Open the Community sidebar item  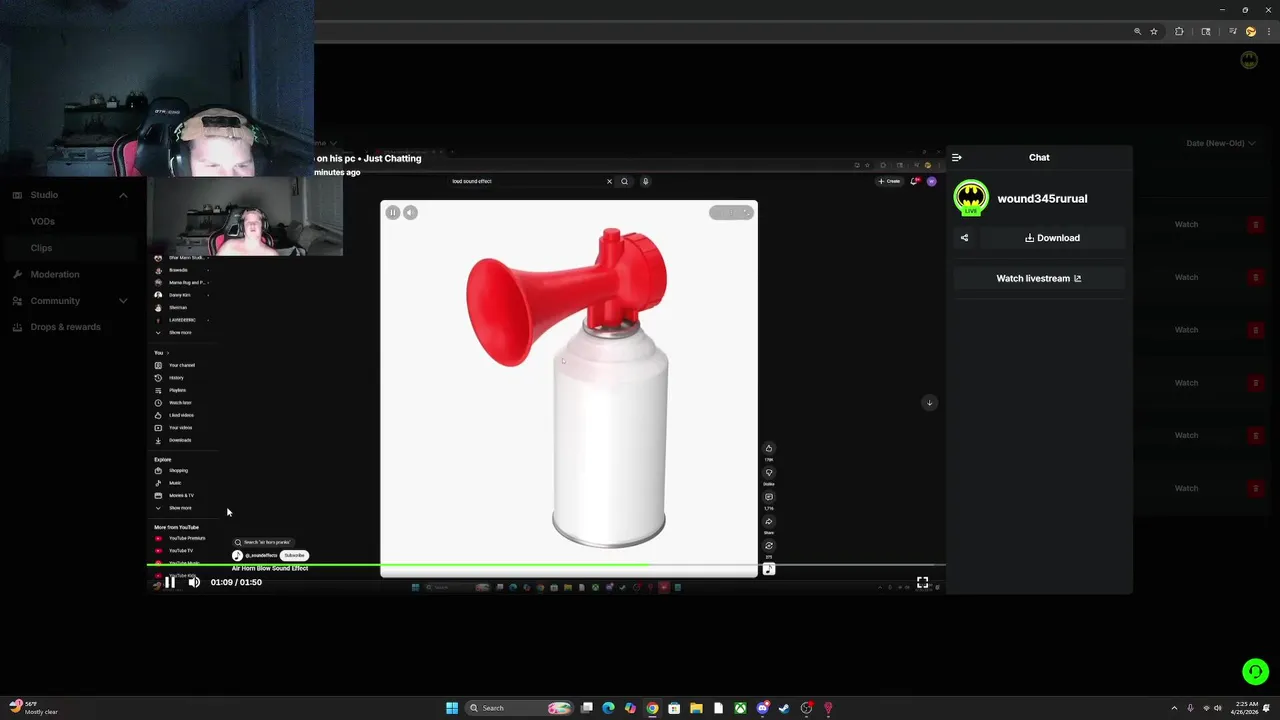[x=55, y=301]
